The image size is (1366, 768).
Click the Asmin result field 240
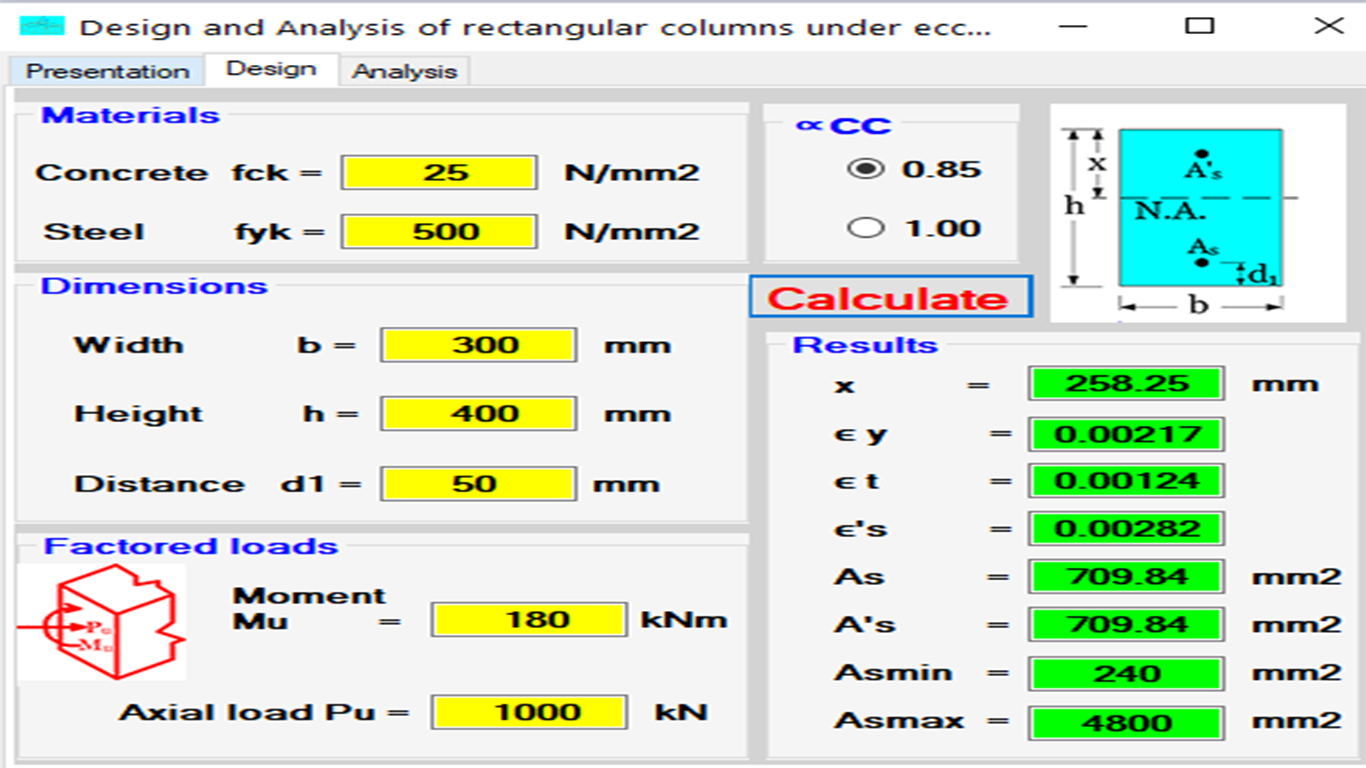[x=1126, y=673]
